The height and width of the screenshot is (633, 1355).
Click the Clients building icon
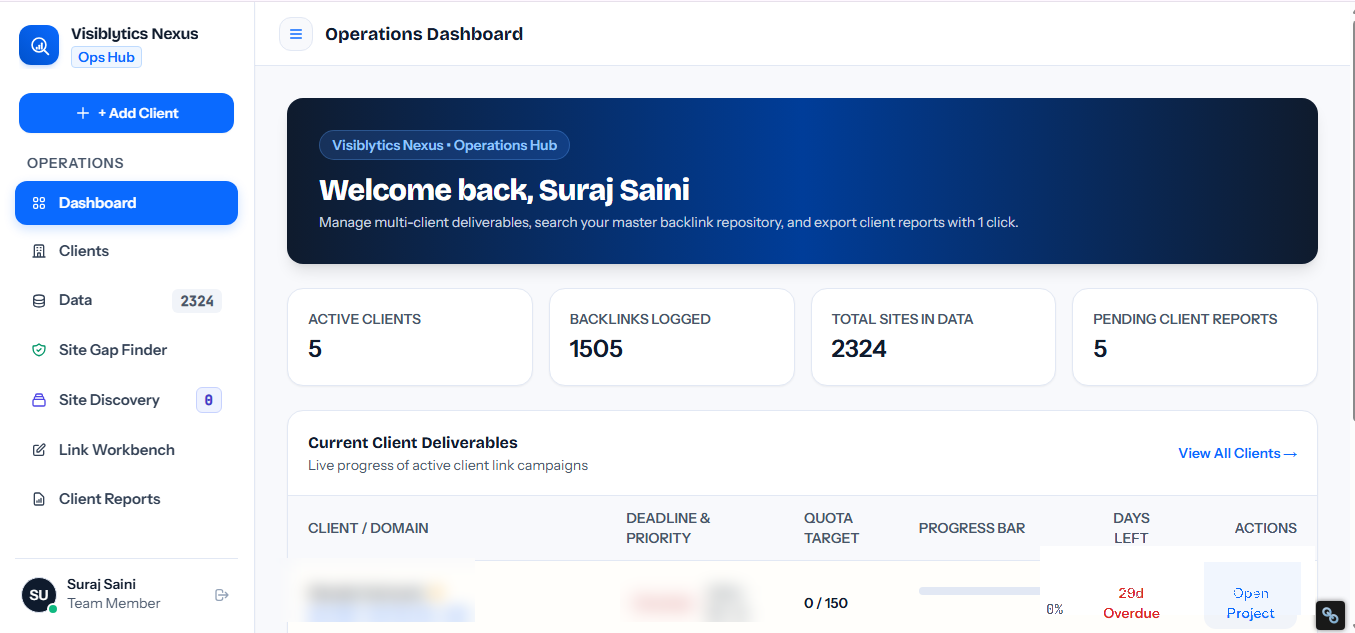39,251
